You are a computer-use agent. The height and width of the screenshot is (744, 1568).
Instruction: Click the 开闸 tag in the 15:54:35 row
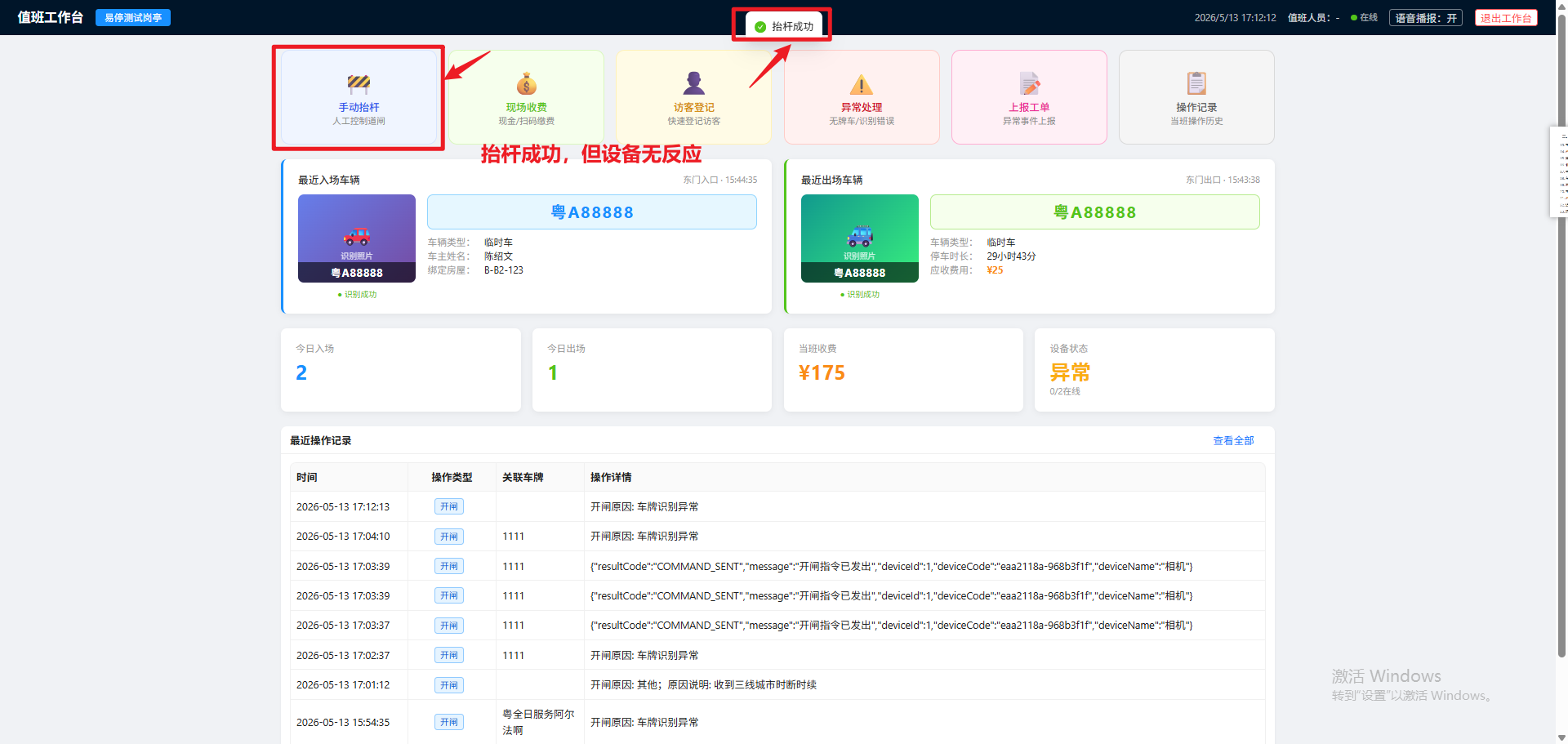point(449,722)
